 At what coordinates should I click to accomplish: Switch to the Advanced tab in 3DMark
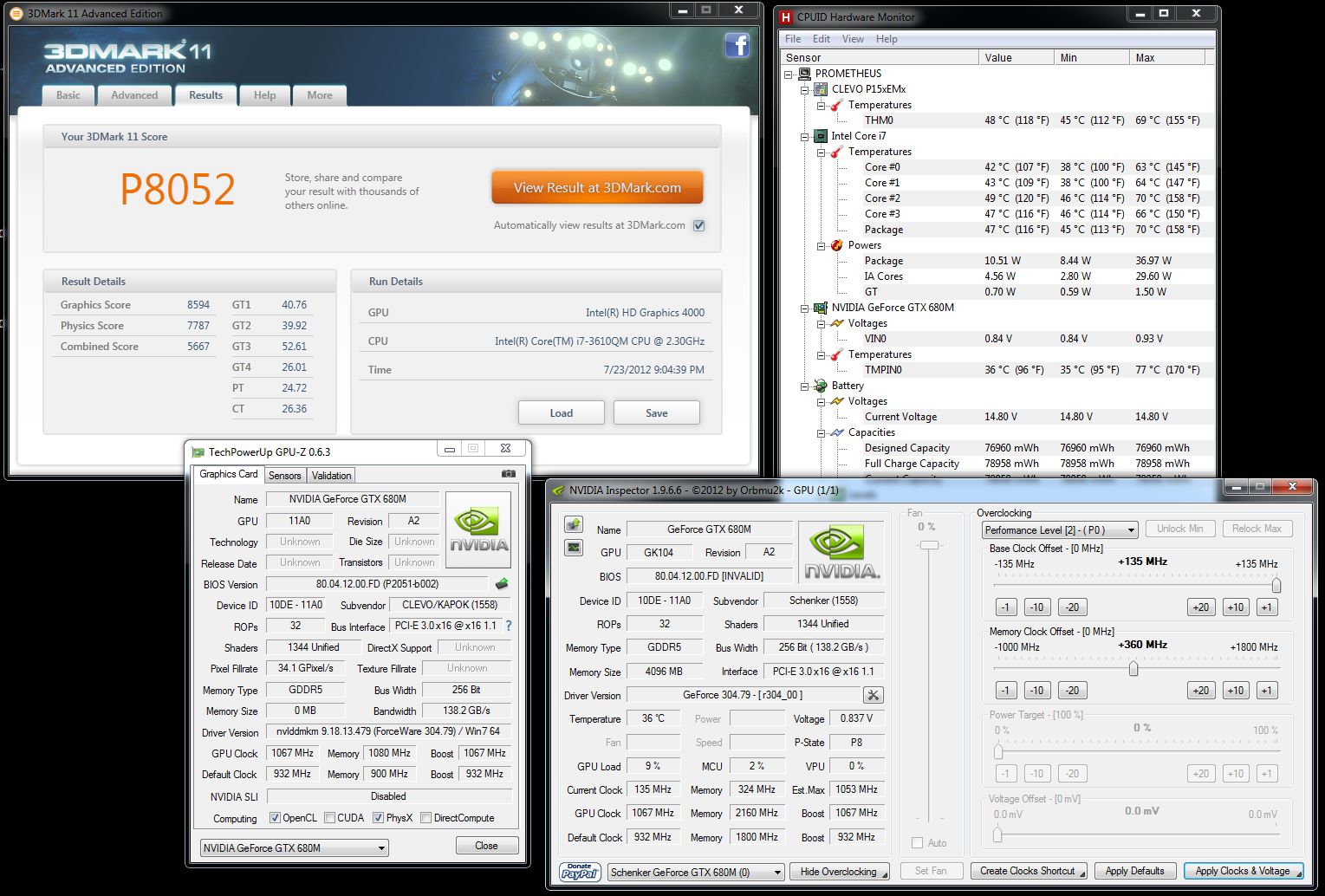(x=134, y=95)
